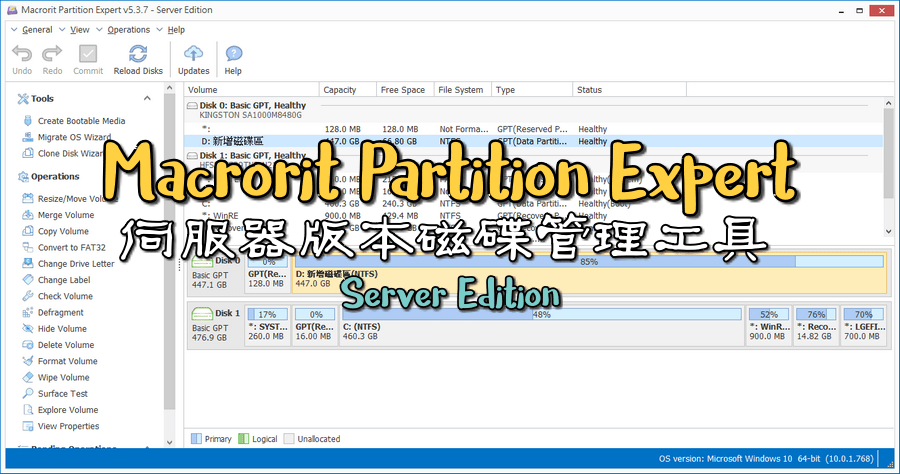Choose the Change Label operation
The image size is (900, 474).
(56, 280)
